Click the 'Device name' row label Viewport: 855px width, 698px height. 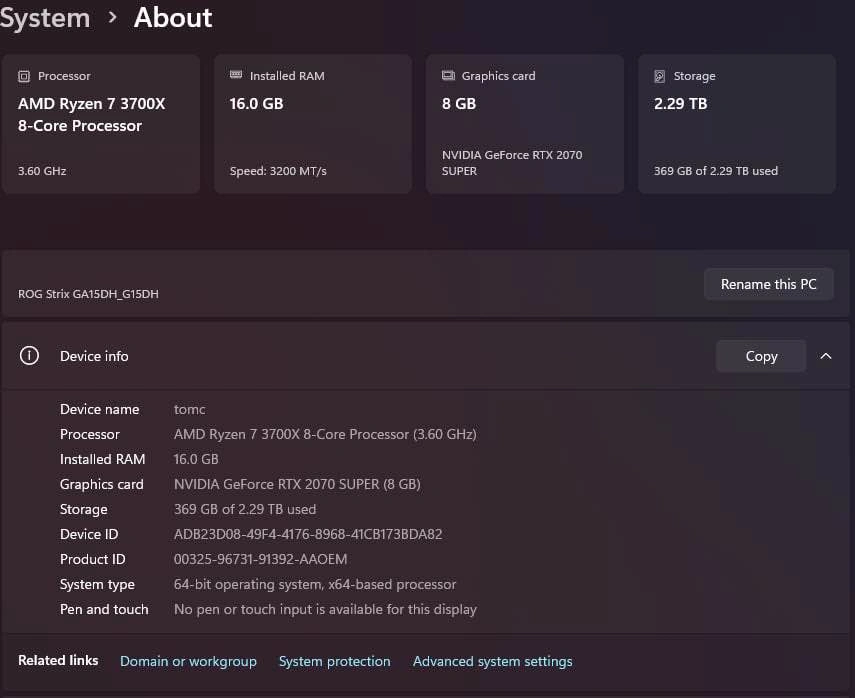99,409
